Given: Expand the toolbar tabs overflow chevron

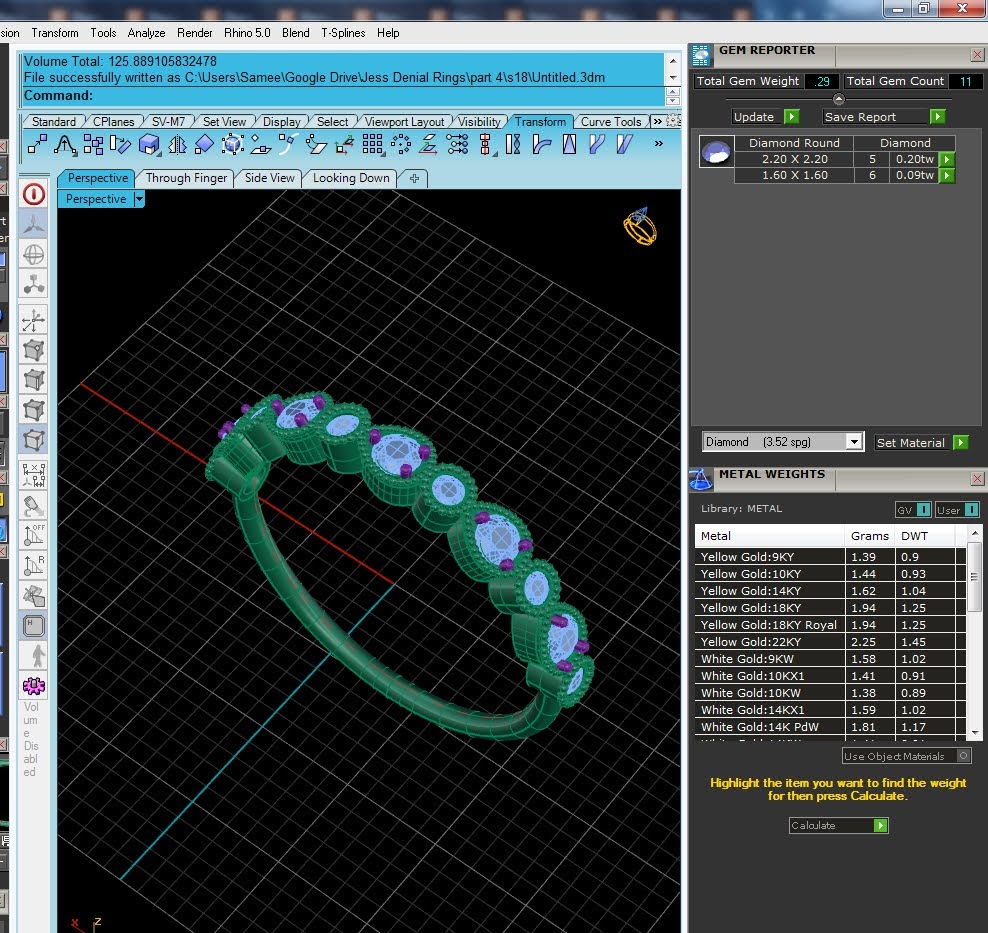Looking at the screenshot, I should (658, 121).
